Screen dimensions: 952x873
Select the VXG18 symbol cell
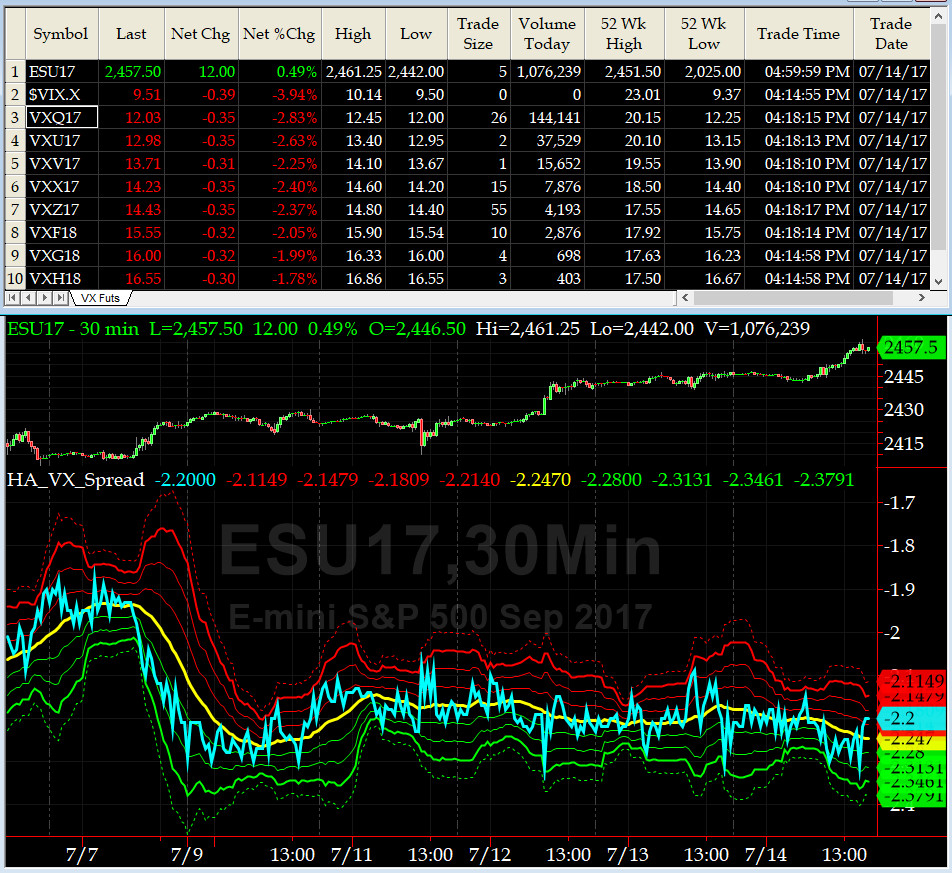tap(62, 256)
